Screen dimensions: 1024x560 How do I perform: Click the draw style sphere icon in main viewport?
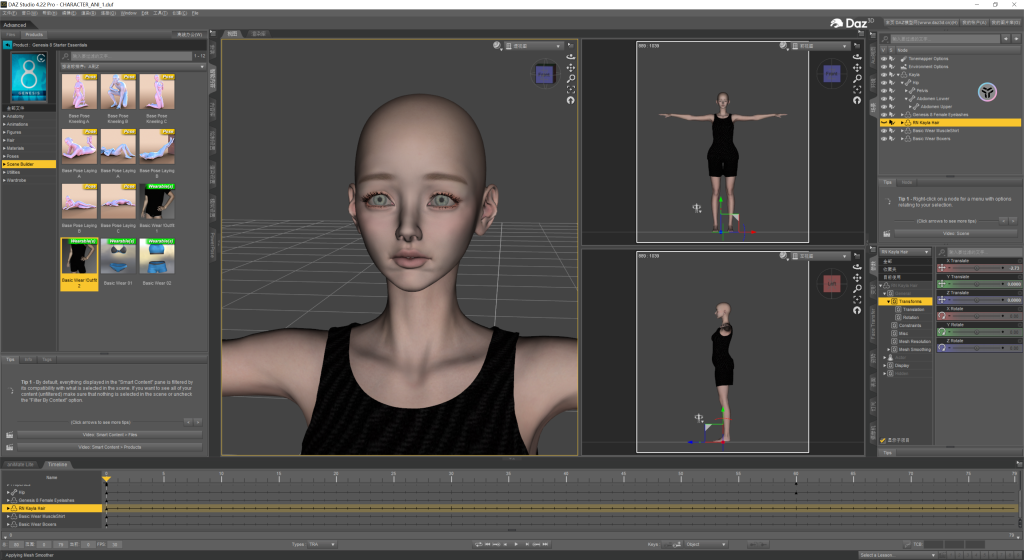[497, 46]
